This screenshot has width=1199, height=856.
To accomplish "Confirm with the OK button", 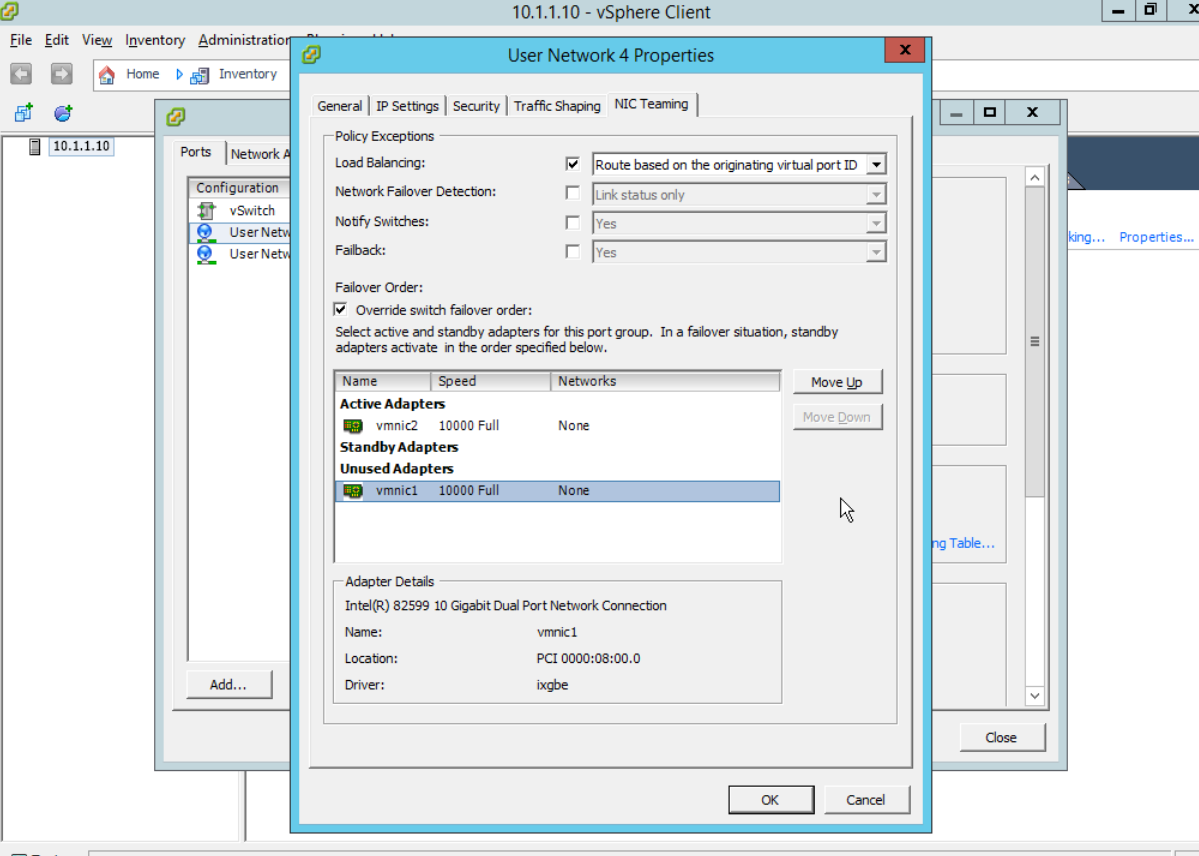I will [771, 799].
